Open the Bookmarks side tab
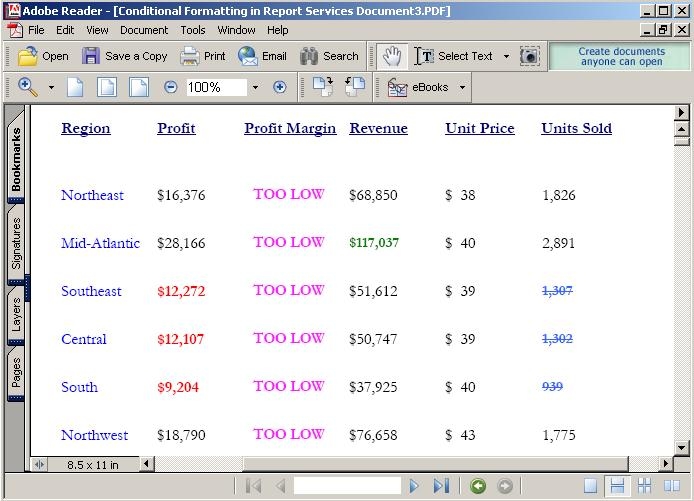 point(16,159)
